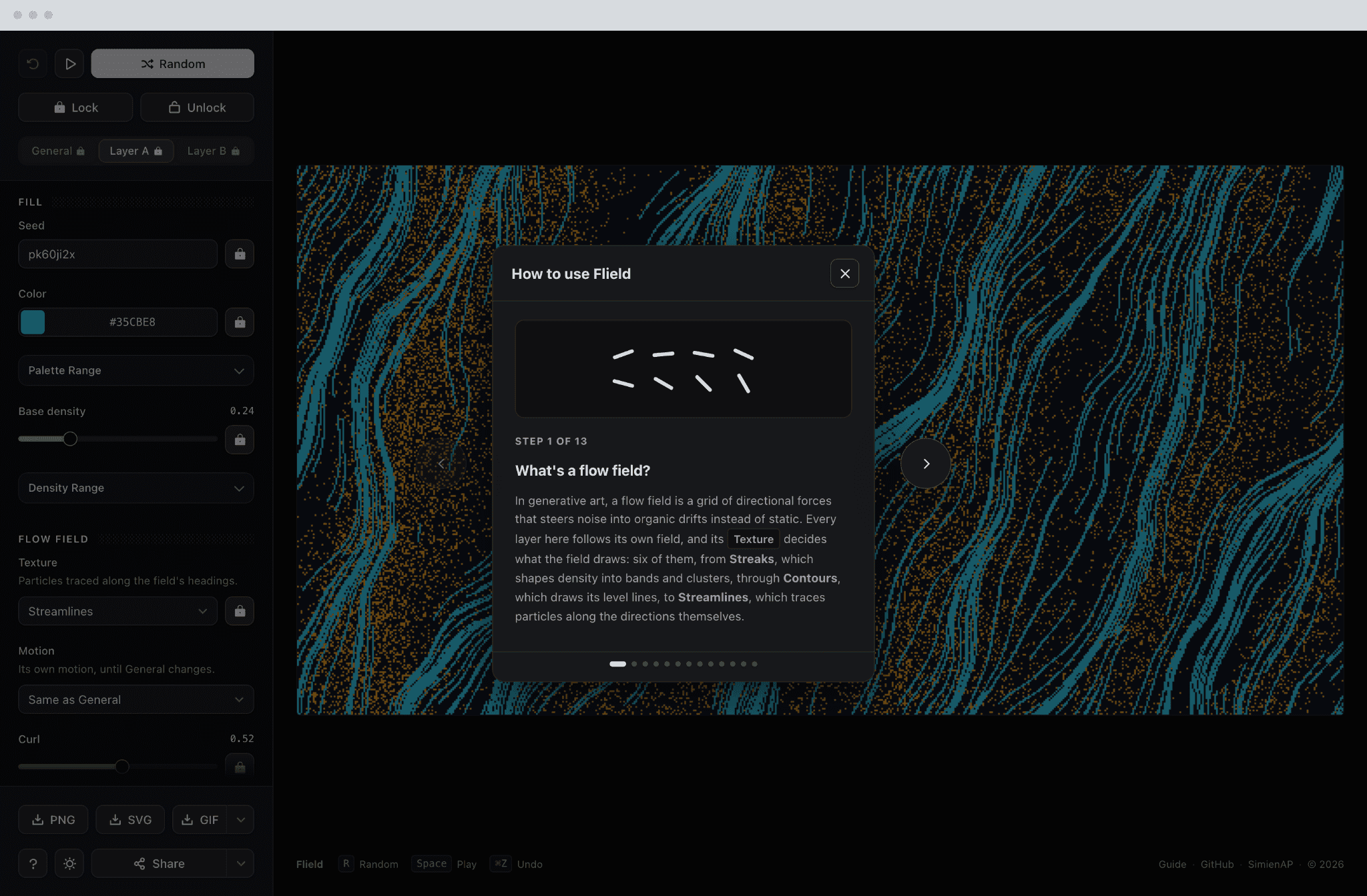The width and height of the screenshot is (1367, 896).
Task: Click the undo arrow icon
Action: click(33, 63)
